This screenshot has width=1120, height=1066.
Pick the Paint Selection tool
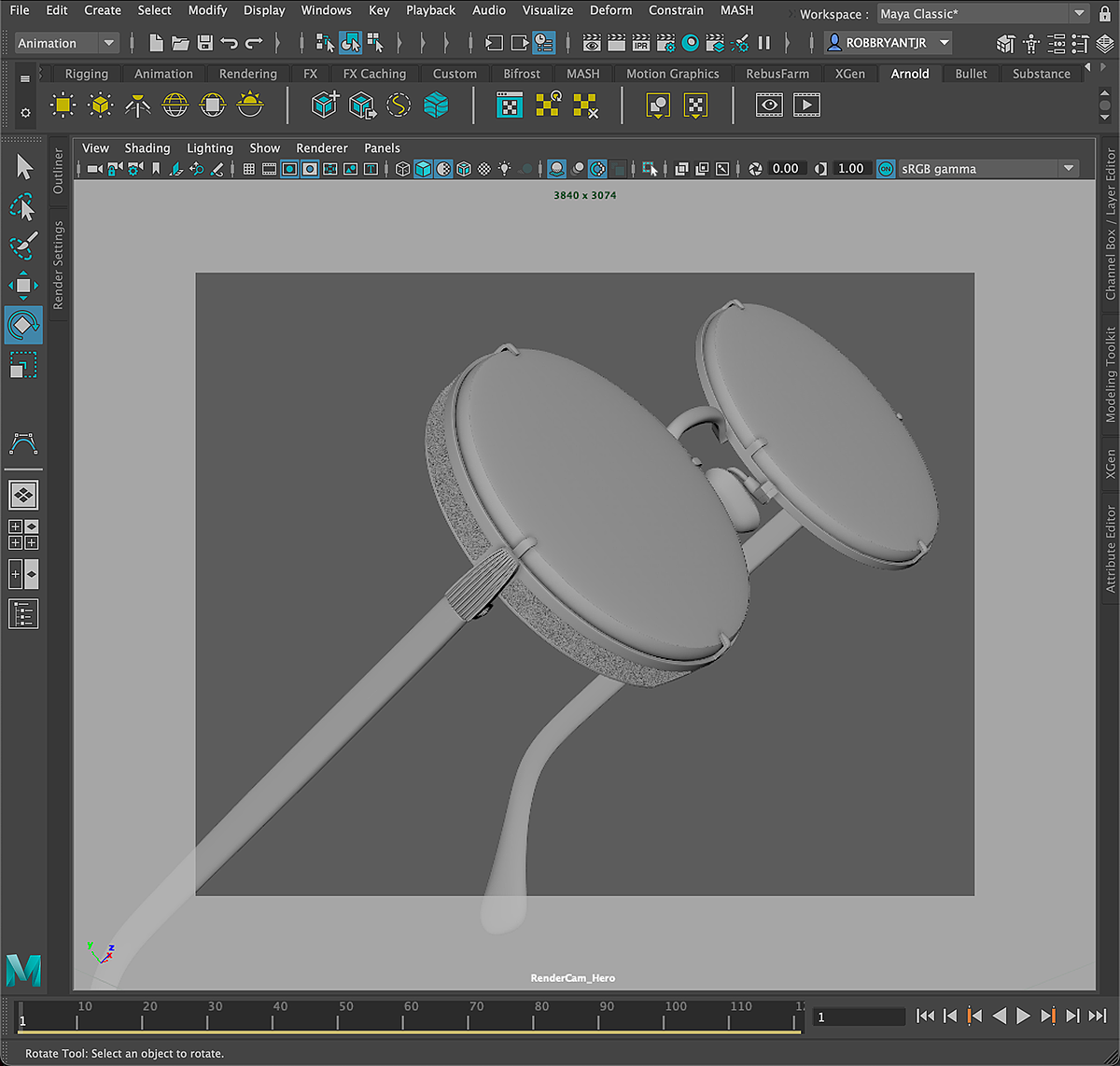(x=23, y=245)
